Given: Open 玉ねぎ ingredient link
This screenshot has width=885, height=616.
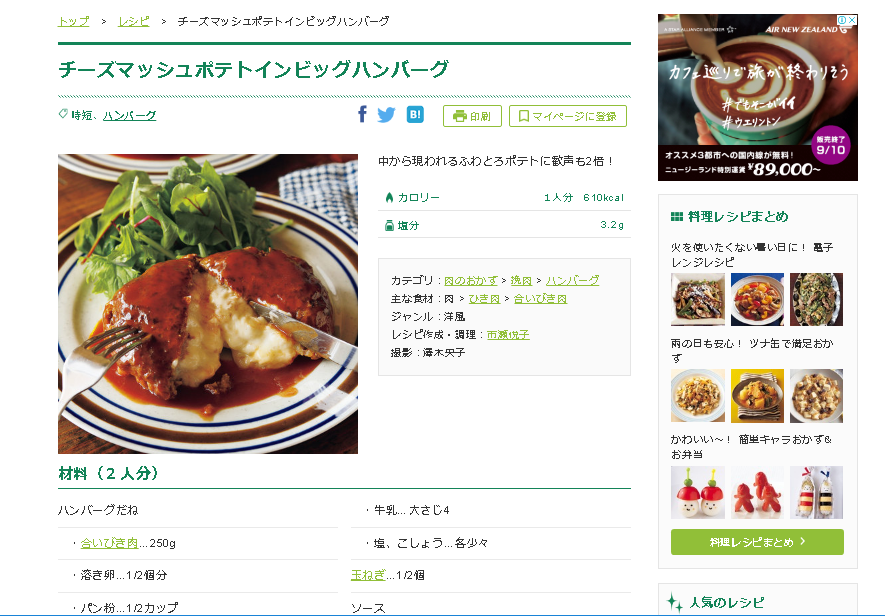Looking at the screenshot, I should (368, 575).
